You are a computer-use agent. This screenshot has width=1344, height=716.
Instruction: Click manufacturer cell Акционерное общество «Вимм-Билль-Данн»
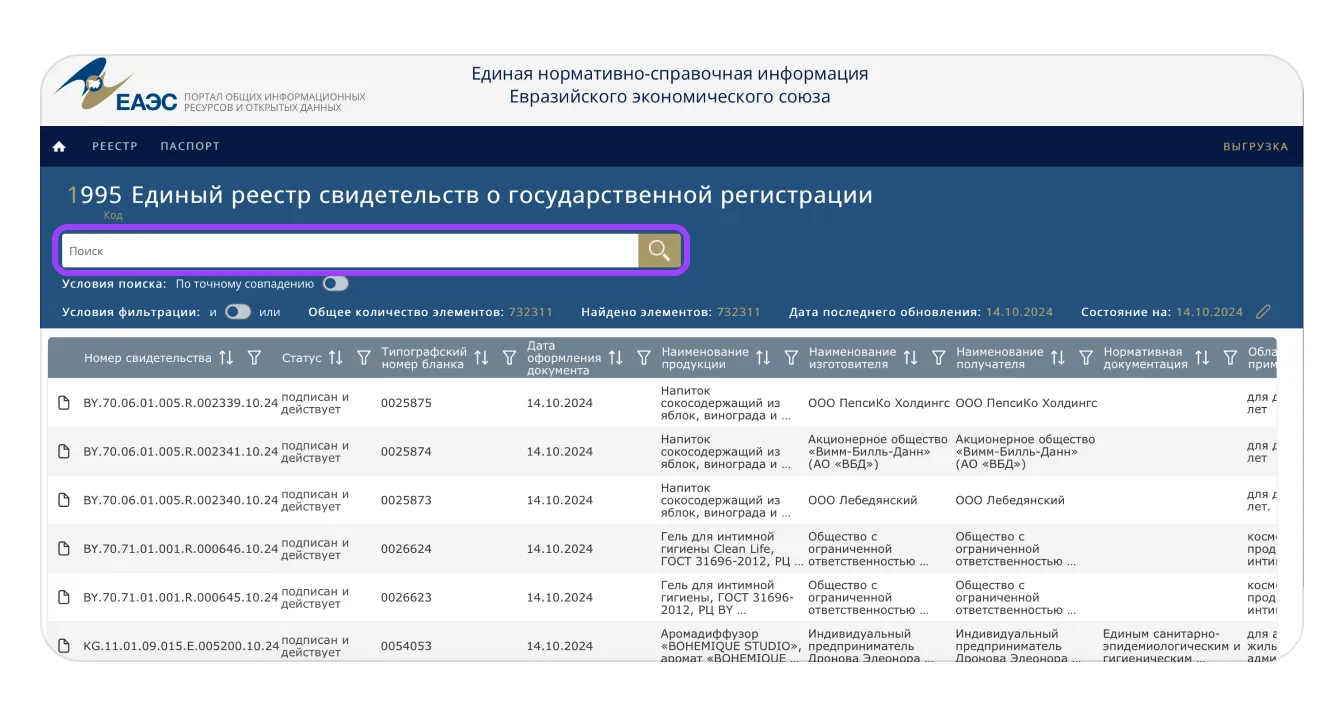pyautogui.click(x=877, y=452)
